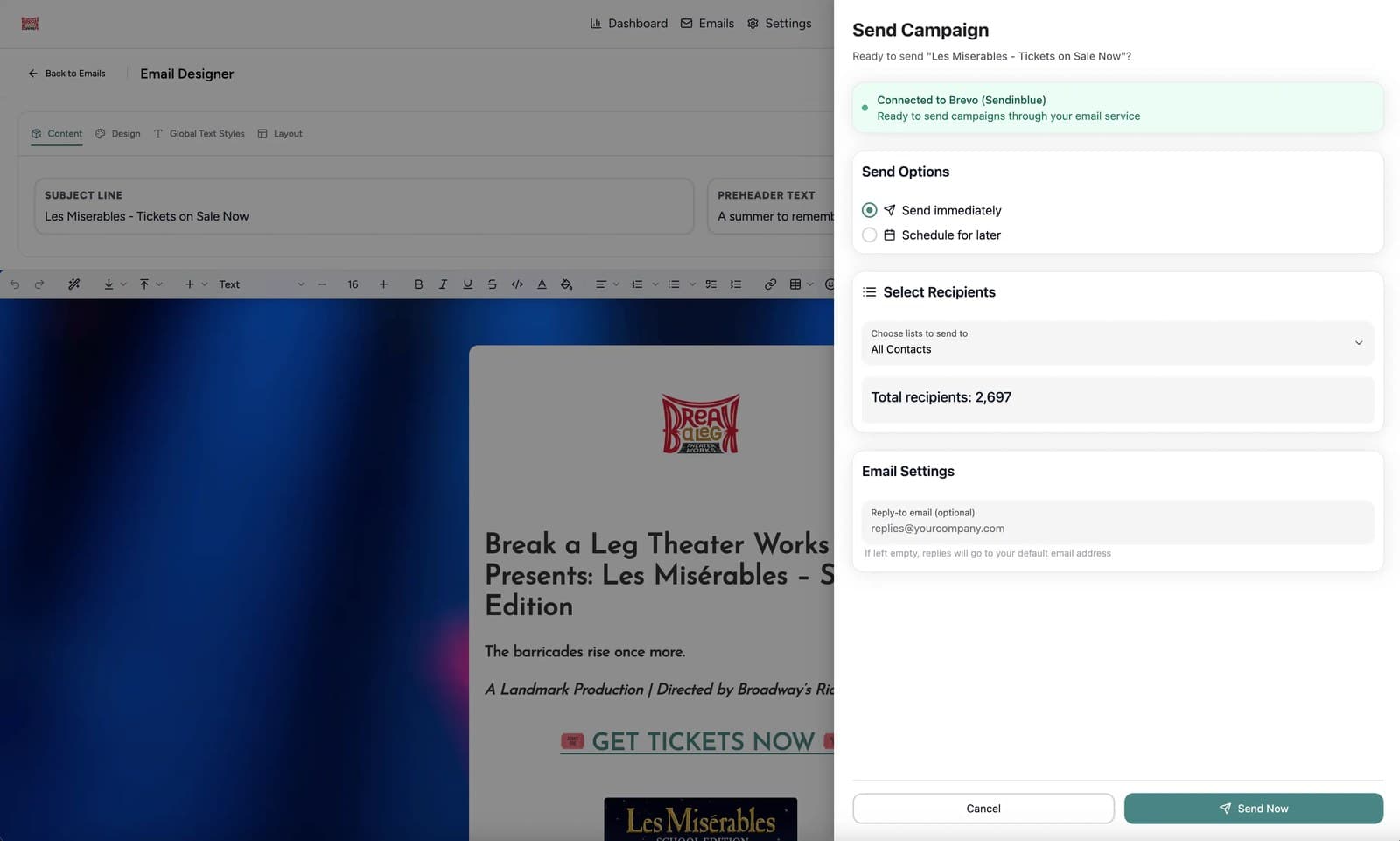This screenshot has height=841, width=1400.
Task: Select the Schedule for later radio option
Action: click(869, 235)
